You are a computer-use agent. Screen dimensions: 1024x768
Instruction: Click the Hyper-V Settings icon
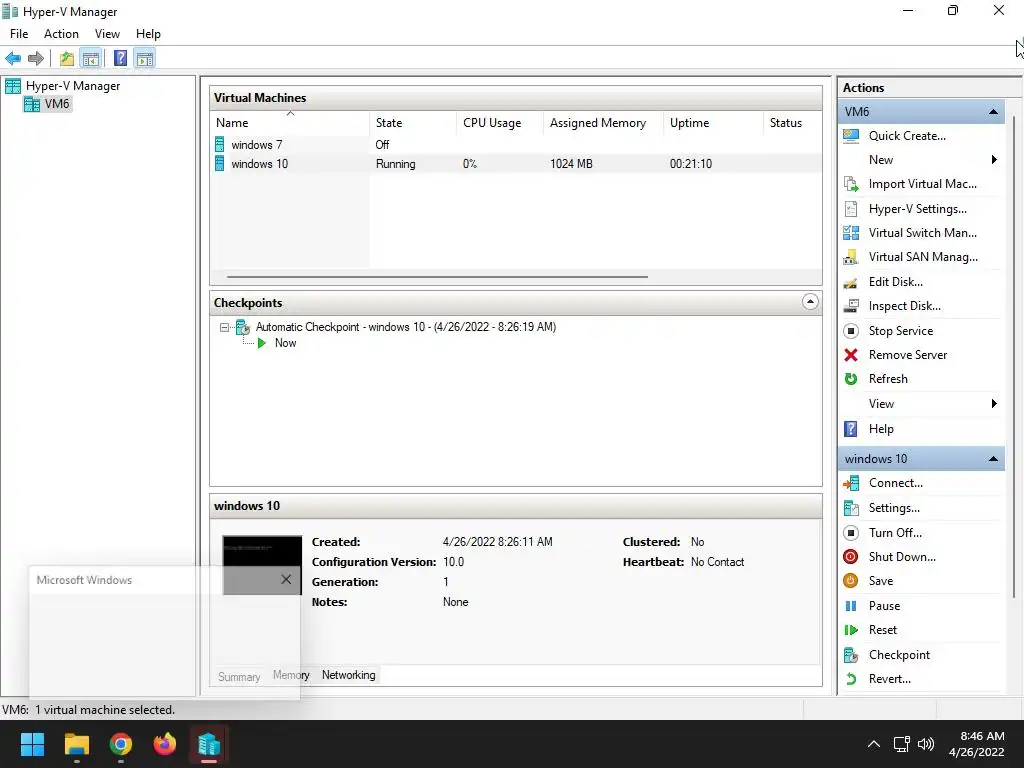(851, 209)
